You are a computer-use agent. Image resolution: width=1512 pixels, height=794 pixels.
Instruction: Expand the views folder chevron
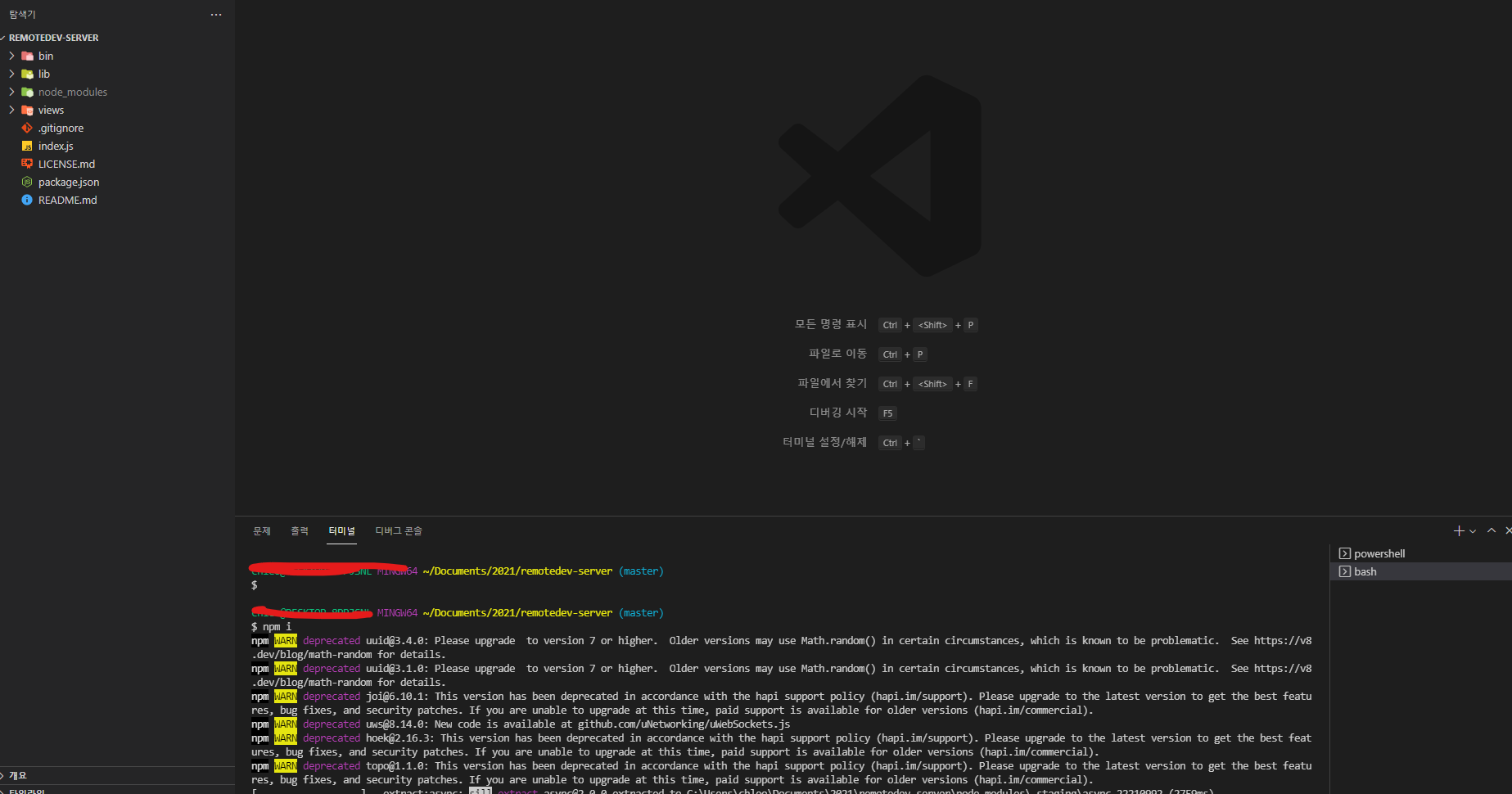point(11,110)
